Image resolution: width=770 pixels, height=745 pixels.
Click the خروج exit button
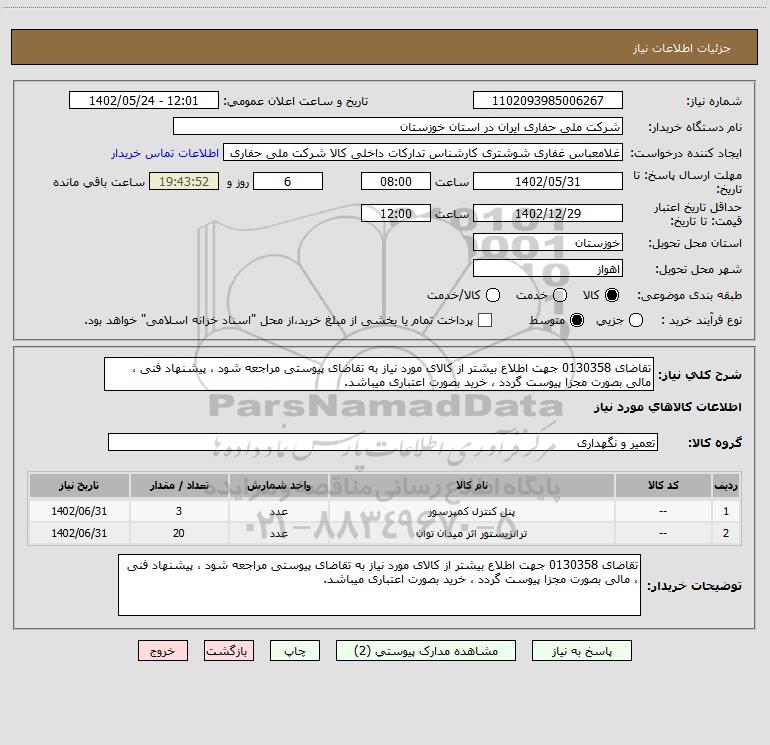coord(163,651)
